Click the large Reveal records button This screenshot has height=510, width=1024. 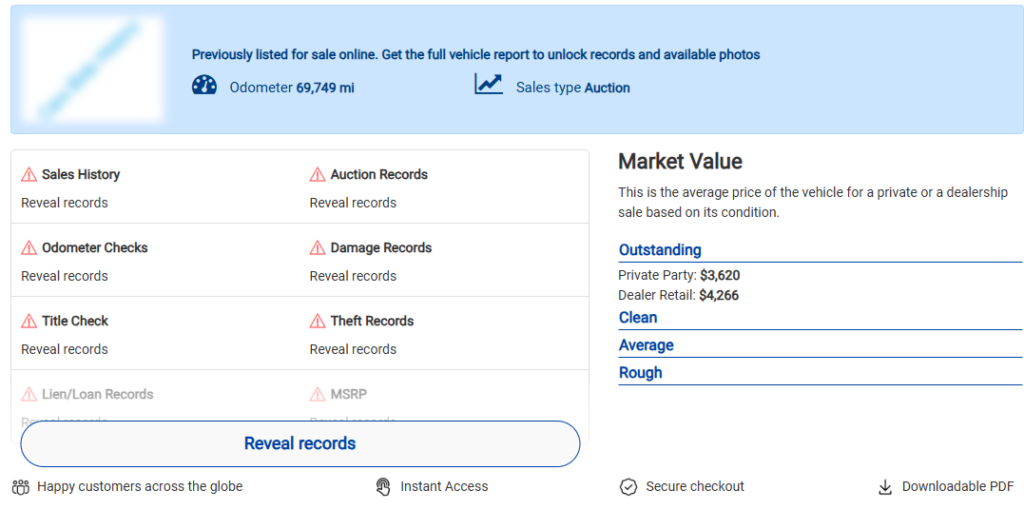click(300, 443)
